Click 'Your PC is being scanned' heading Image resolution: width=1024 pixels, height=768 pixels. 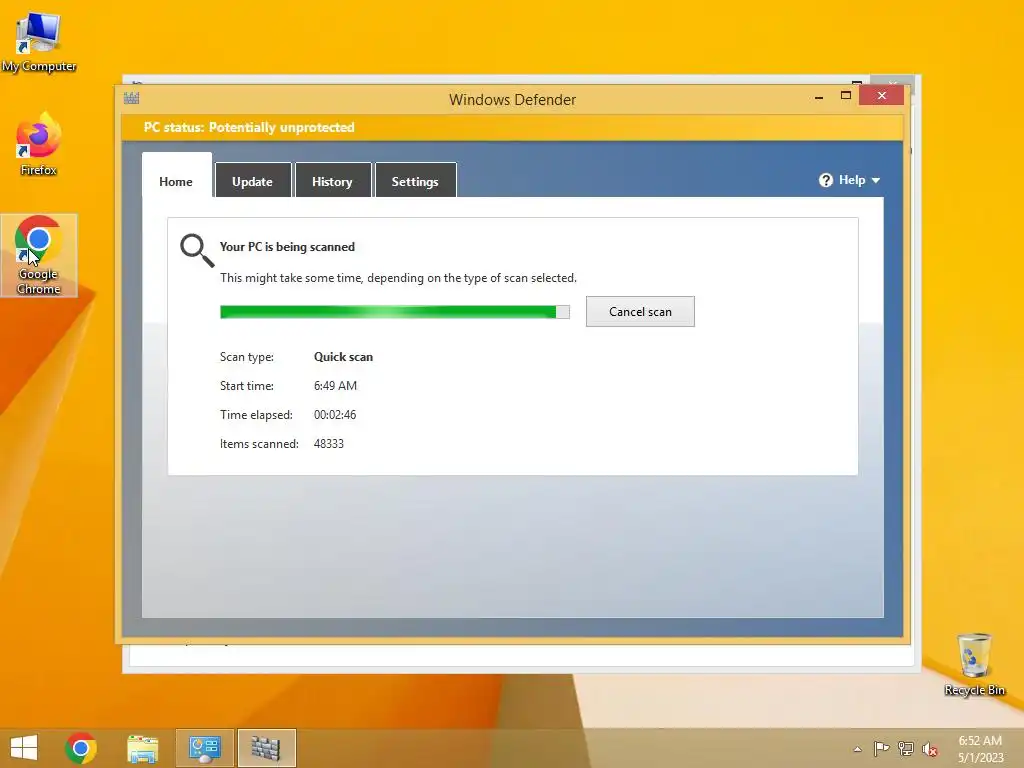287,247
